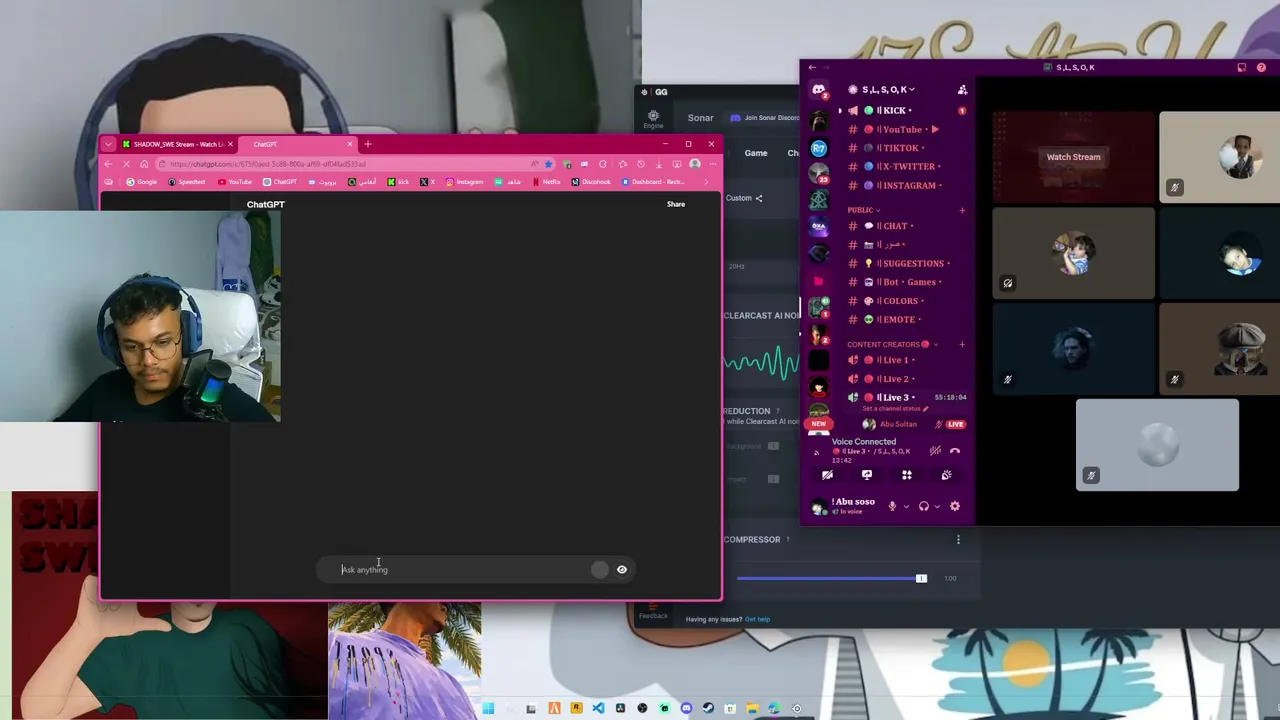Open Discord screen share button

(x=867, y=475)
